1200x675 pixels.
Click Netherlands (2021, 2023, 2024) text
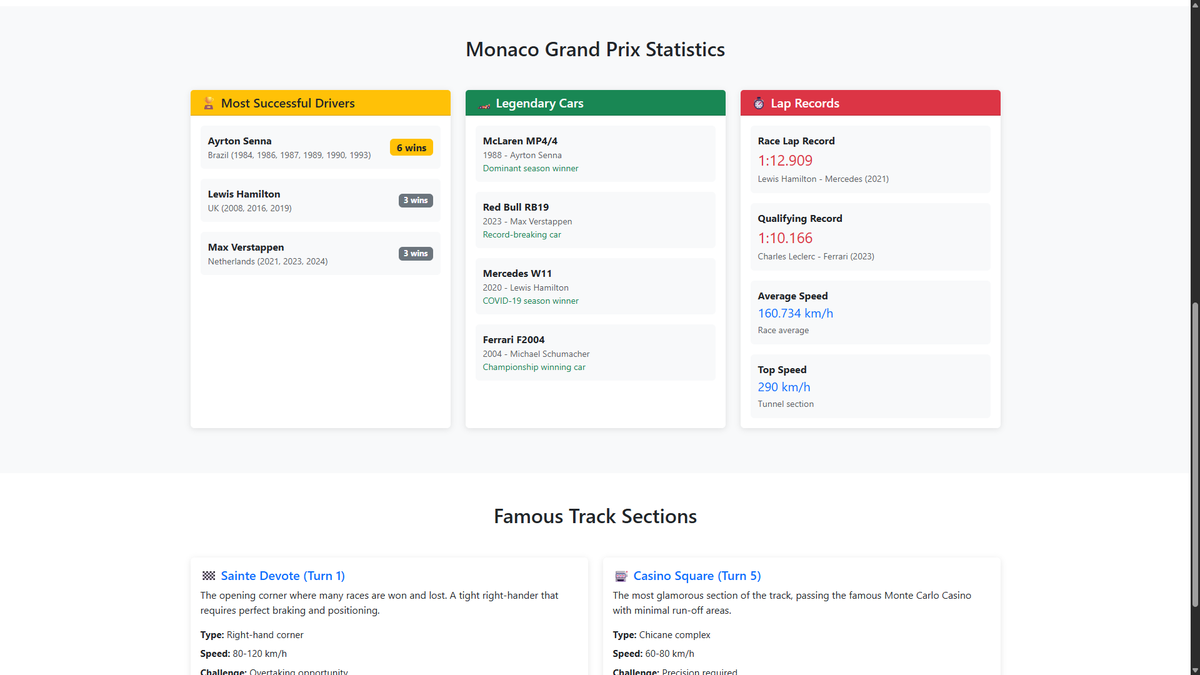[x=268, y=262]
